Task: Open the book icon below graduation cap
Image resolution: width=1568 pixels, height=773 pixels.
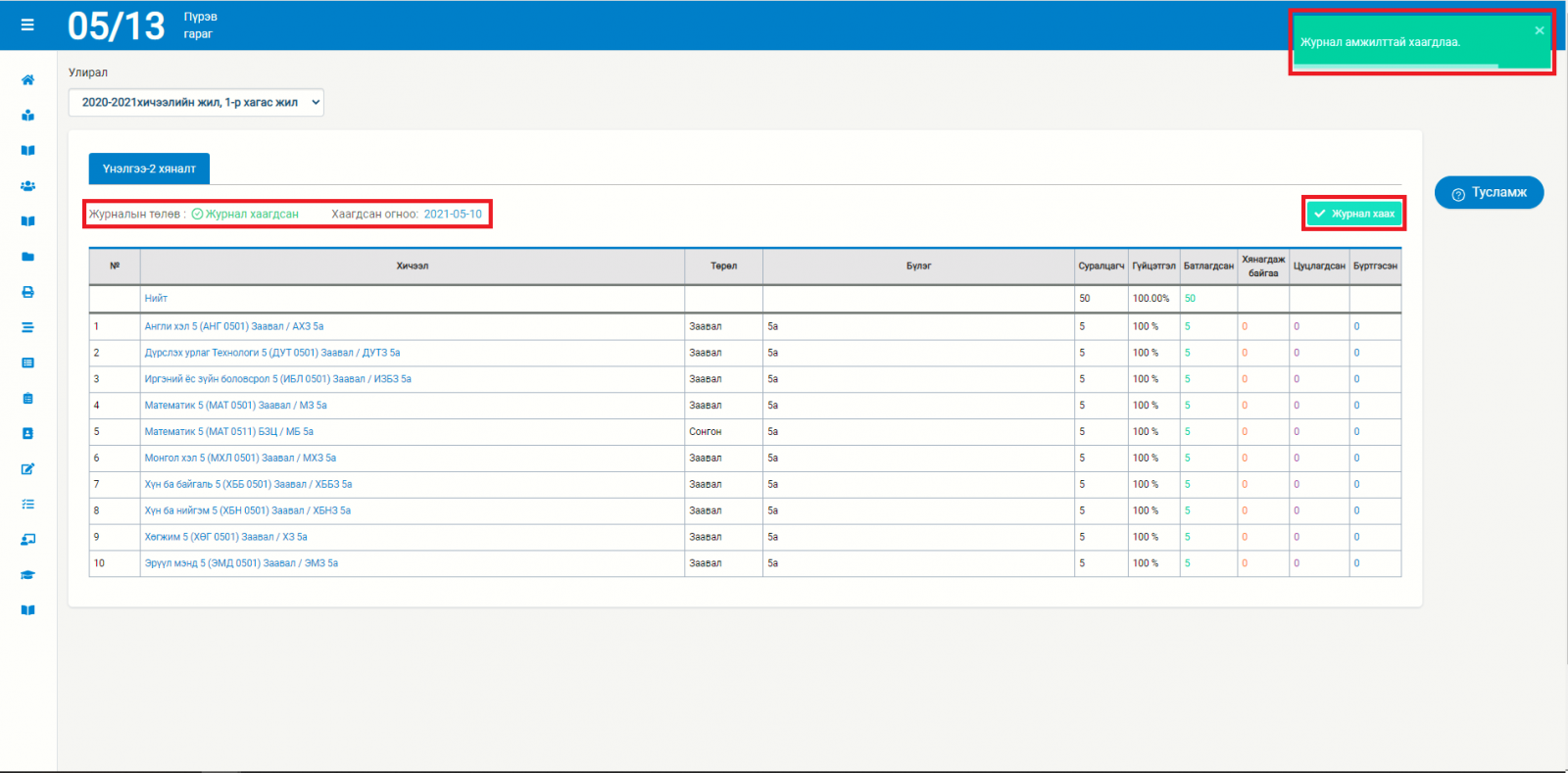Action: [x=27, y=610]
